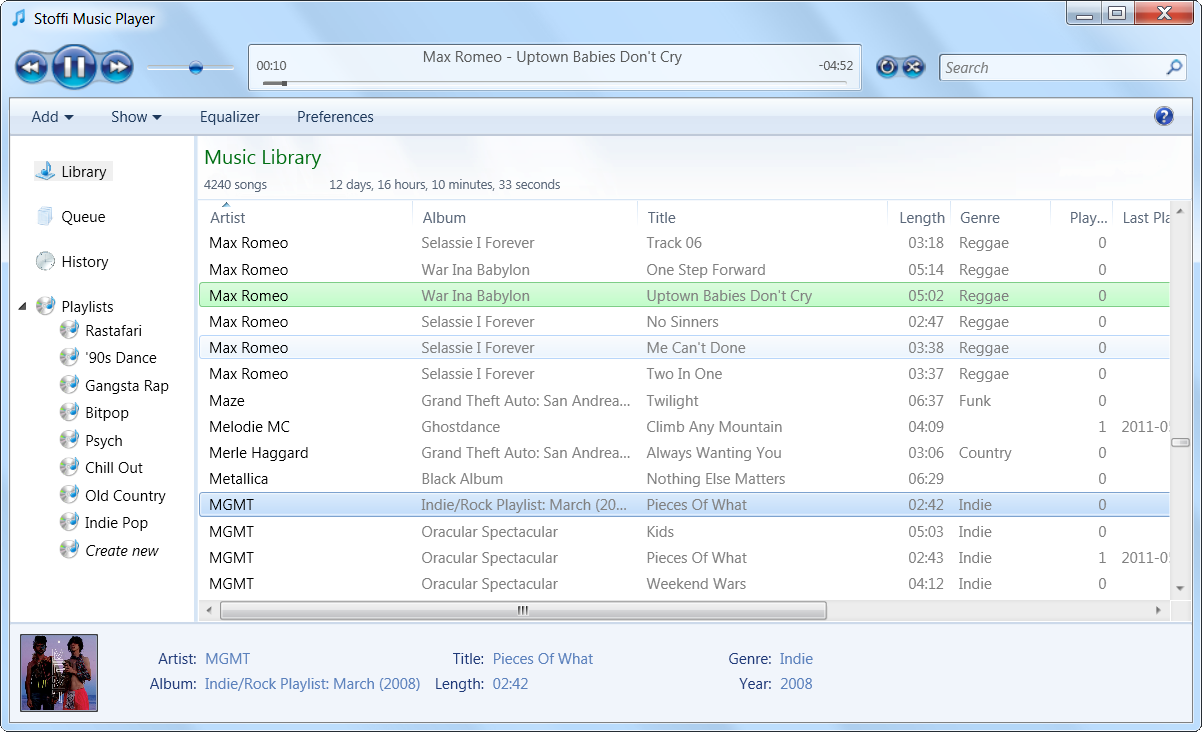This screenshot has width=1202, height=732.
Task: Toggle the repeat button
Action: [886, 67]
